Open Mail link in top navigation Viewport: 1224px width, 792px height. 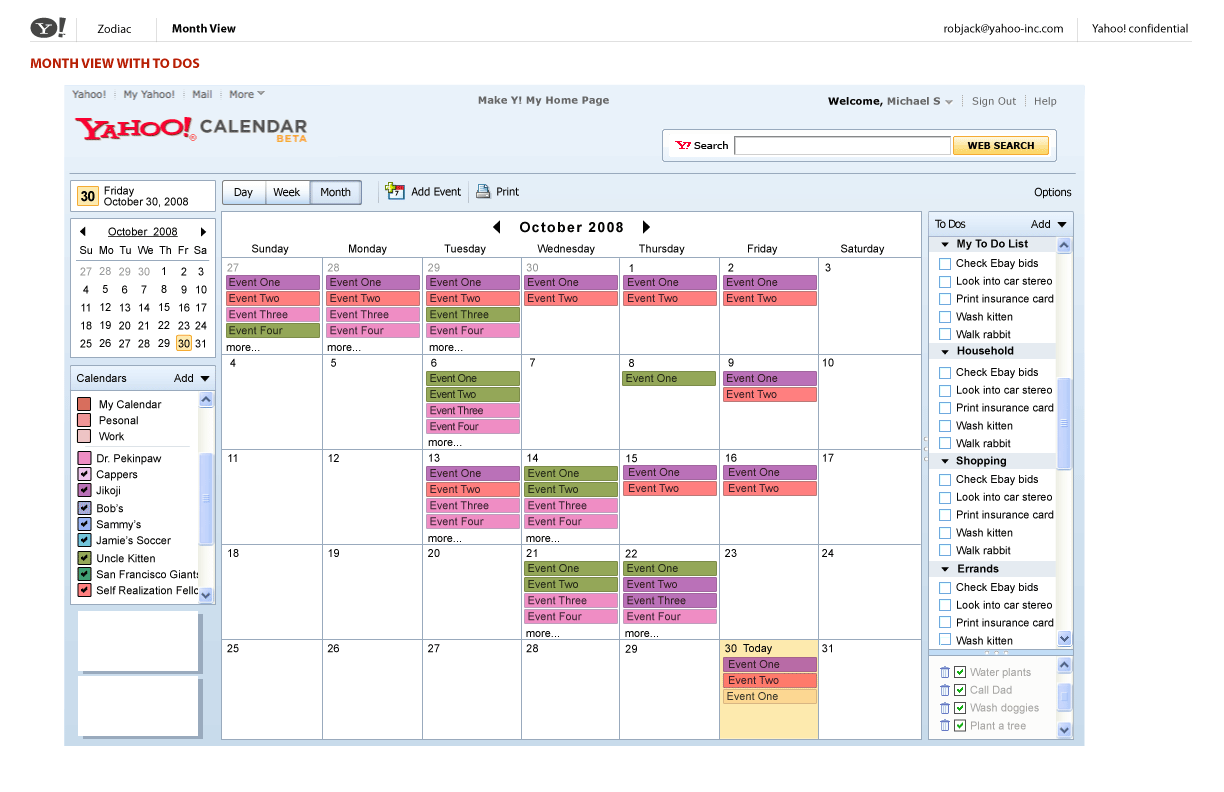pyautogui.click(x=202, y=94)
